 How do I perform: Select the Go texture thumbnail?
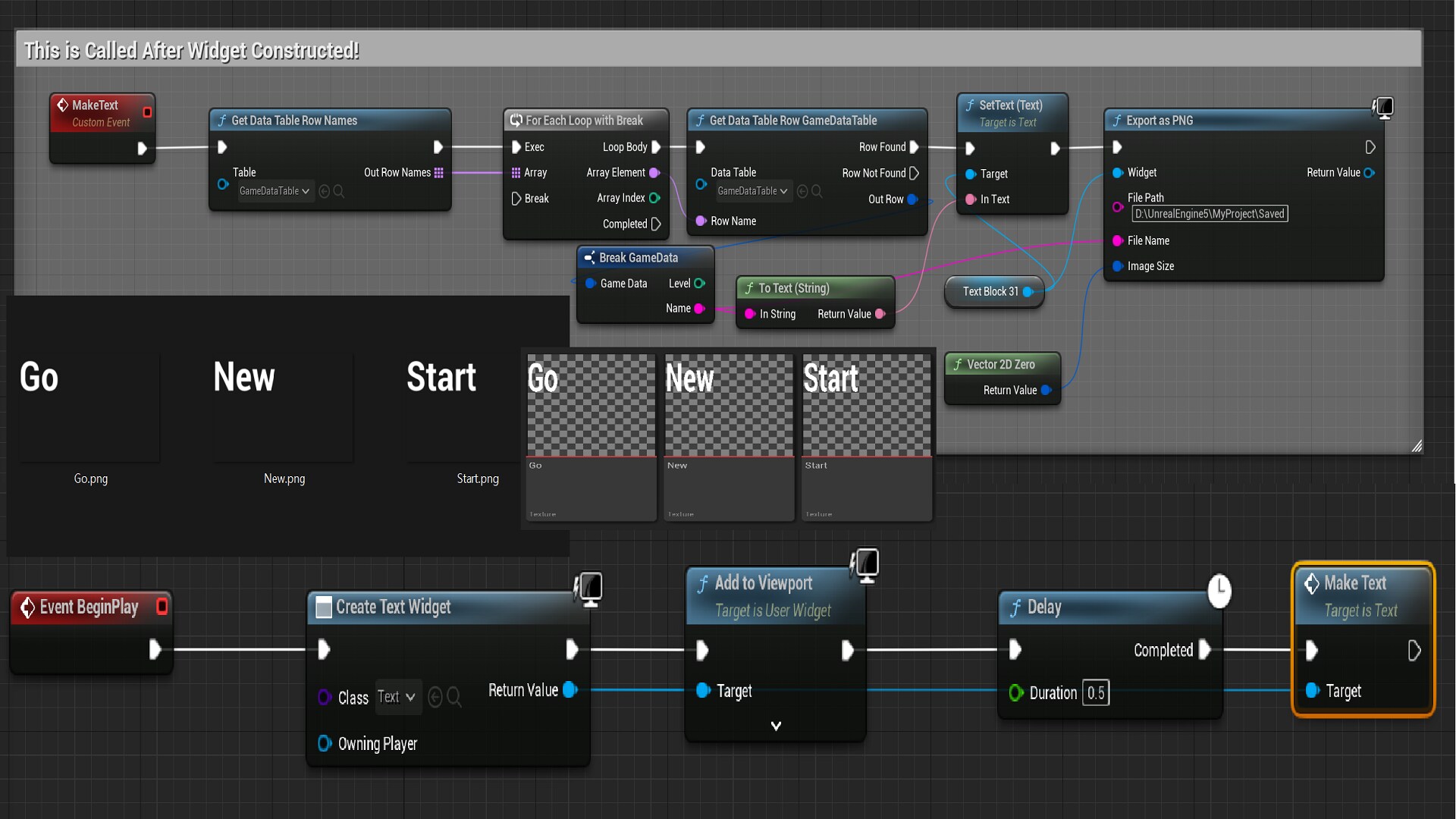(591, 406)
